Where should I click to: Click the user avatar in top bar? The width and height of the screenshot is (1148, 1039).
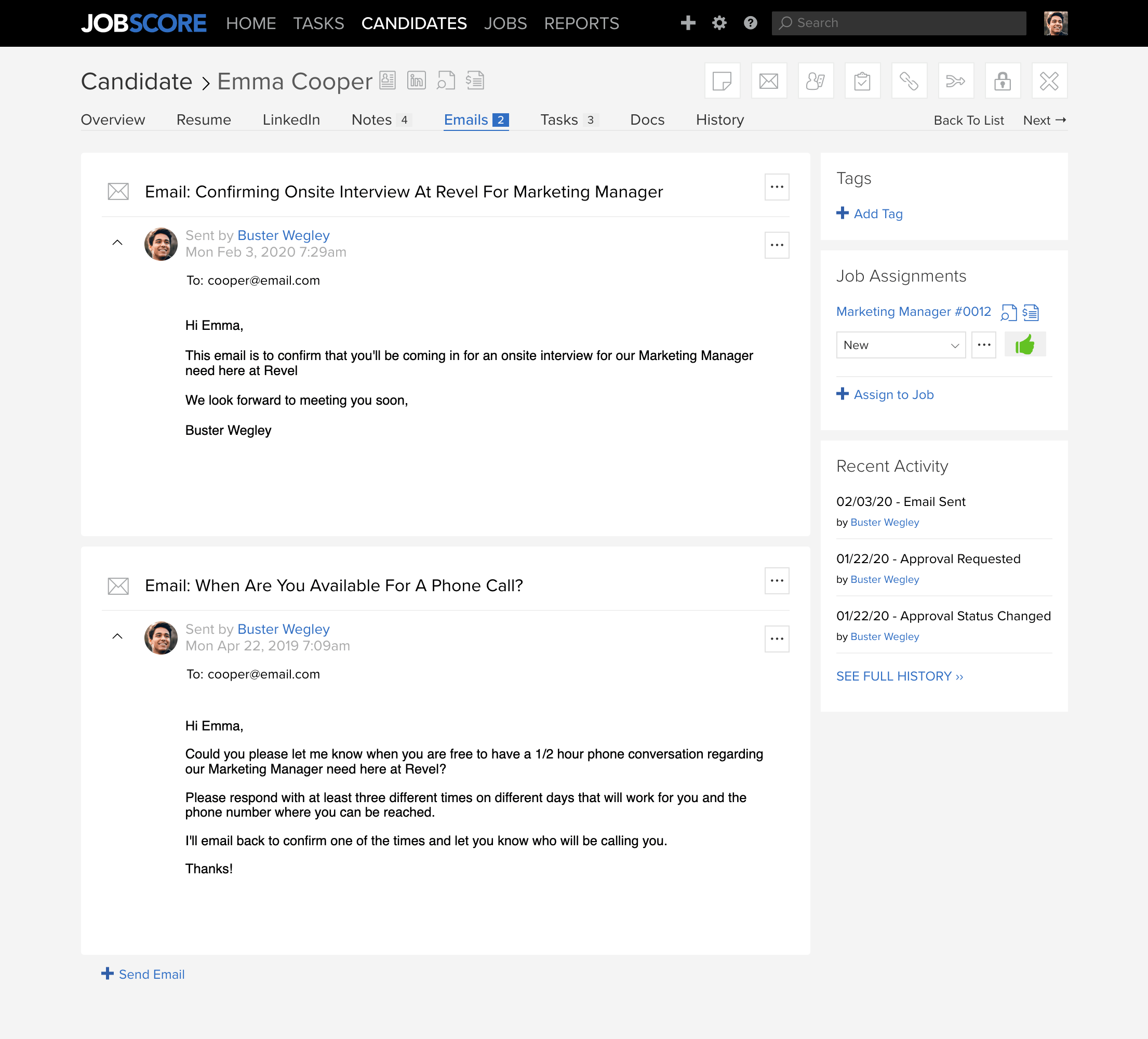pyautogui.click(x=1055, y=23)
